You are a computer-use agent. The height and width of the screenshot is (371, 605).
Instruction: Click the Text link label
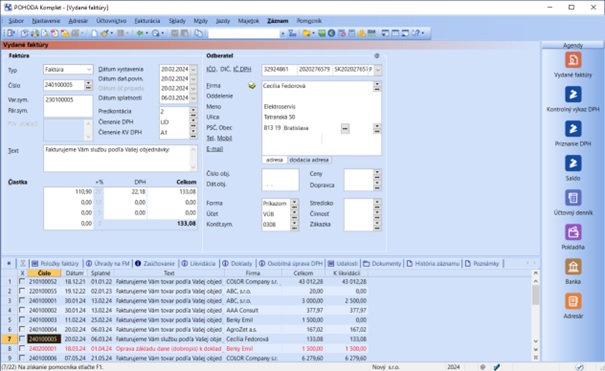click(x=14, y=151)
